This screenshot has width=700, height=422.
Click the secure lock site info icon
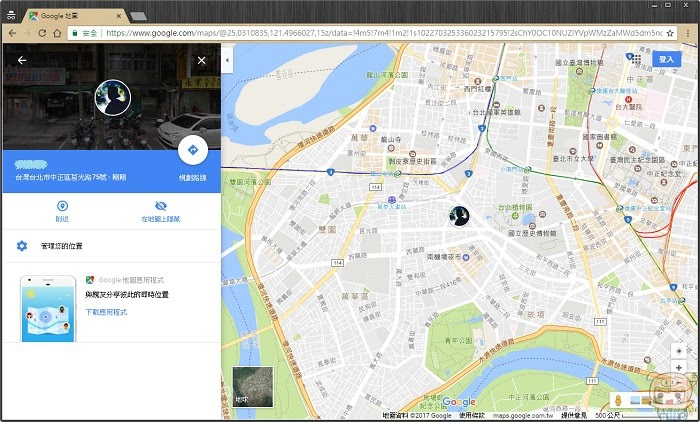75,33
